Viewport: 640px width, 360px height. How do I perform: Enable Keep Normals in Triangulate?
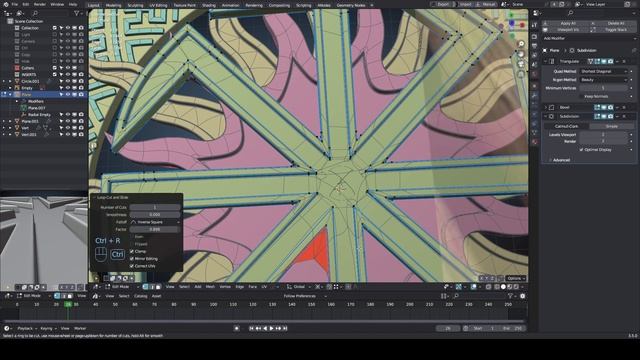click(582, 97)
